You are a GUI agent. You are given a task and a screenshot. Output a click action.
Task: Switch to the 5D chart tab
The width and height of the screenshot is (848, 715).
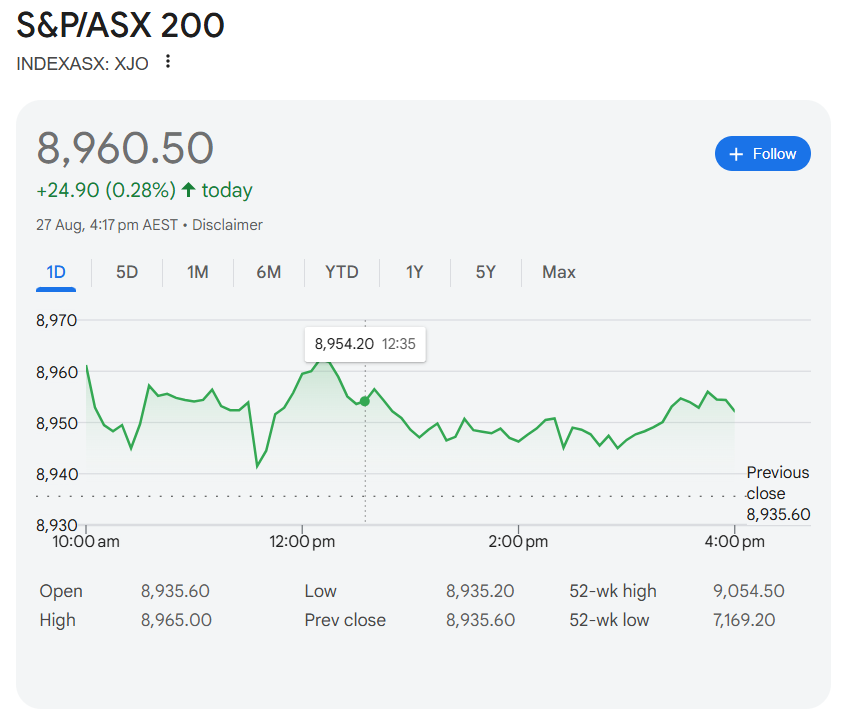coord(127,272)
